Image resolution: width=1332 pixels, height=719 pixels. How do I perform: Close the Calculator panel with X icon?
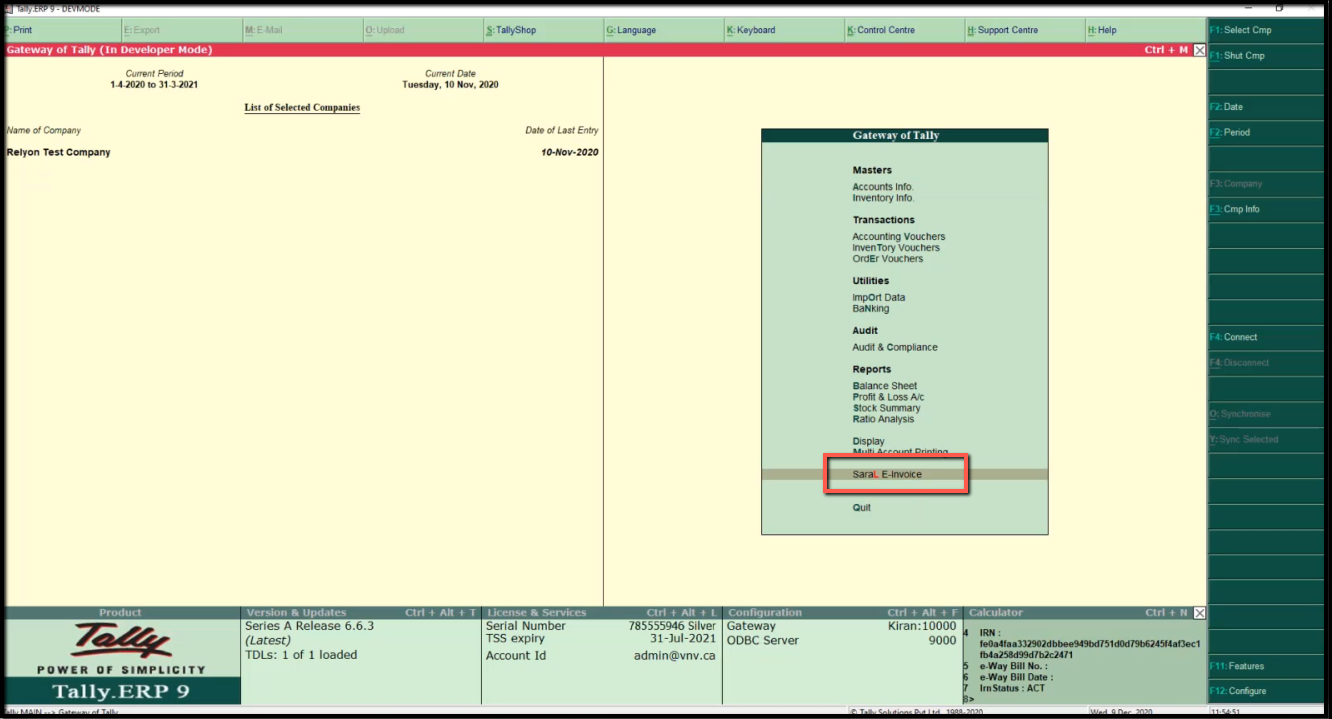click(1200, 613)
